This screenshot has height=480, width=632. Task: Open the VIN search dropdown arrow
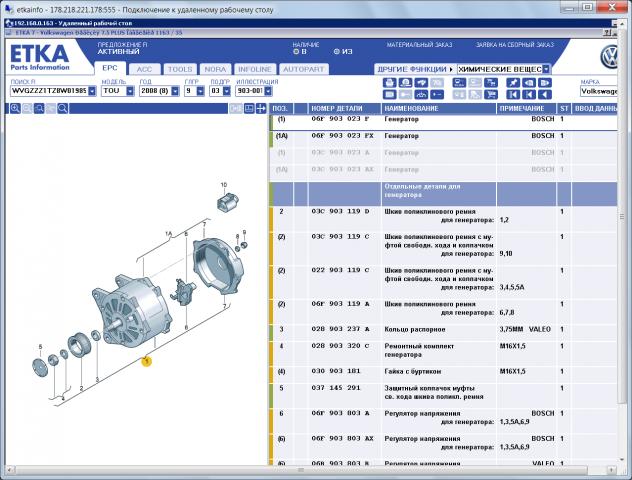(92, 91)
